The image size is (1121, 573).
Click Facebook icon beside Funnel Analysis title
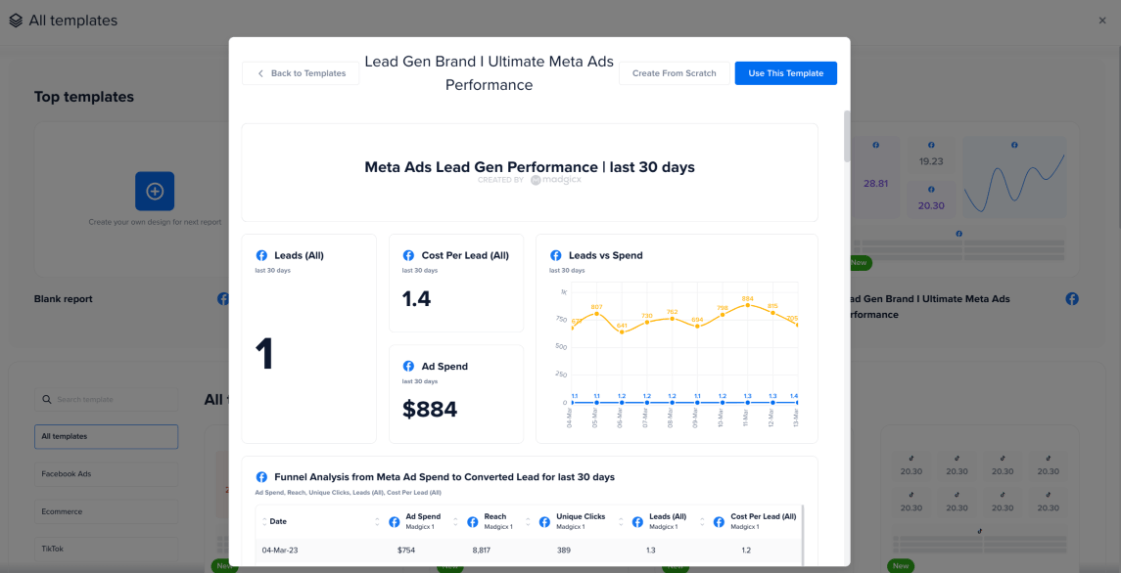[x=262, y=476]
